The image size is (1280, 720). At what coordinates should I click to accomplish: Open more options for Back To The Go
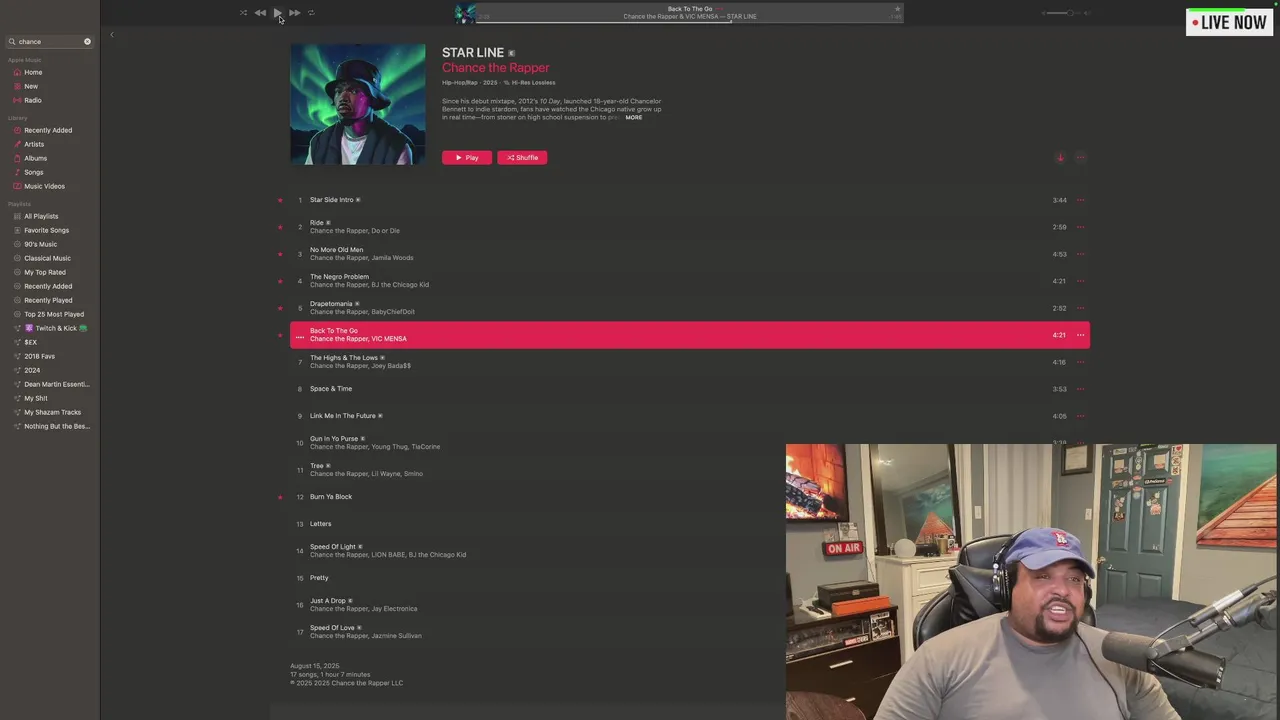tap(1080, 335)
